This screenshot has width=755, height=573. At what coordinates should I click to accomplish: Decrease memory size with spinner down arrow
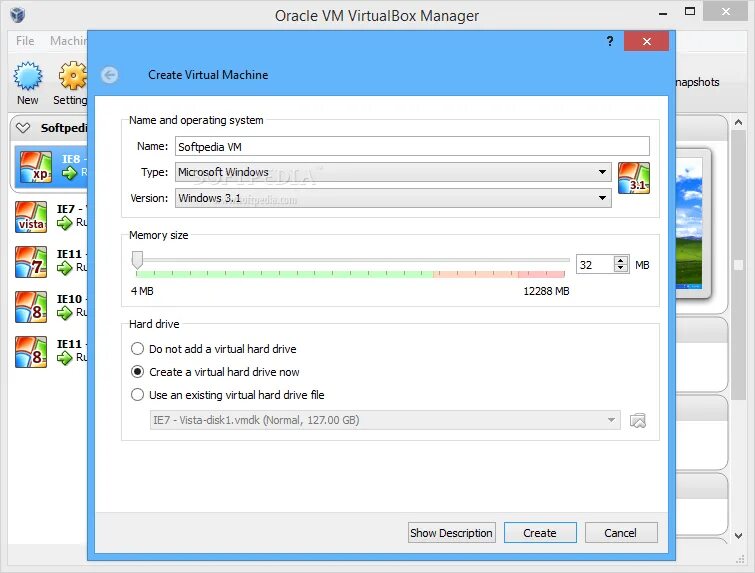point(621,268)
